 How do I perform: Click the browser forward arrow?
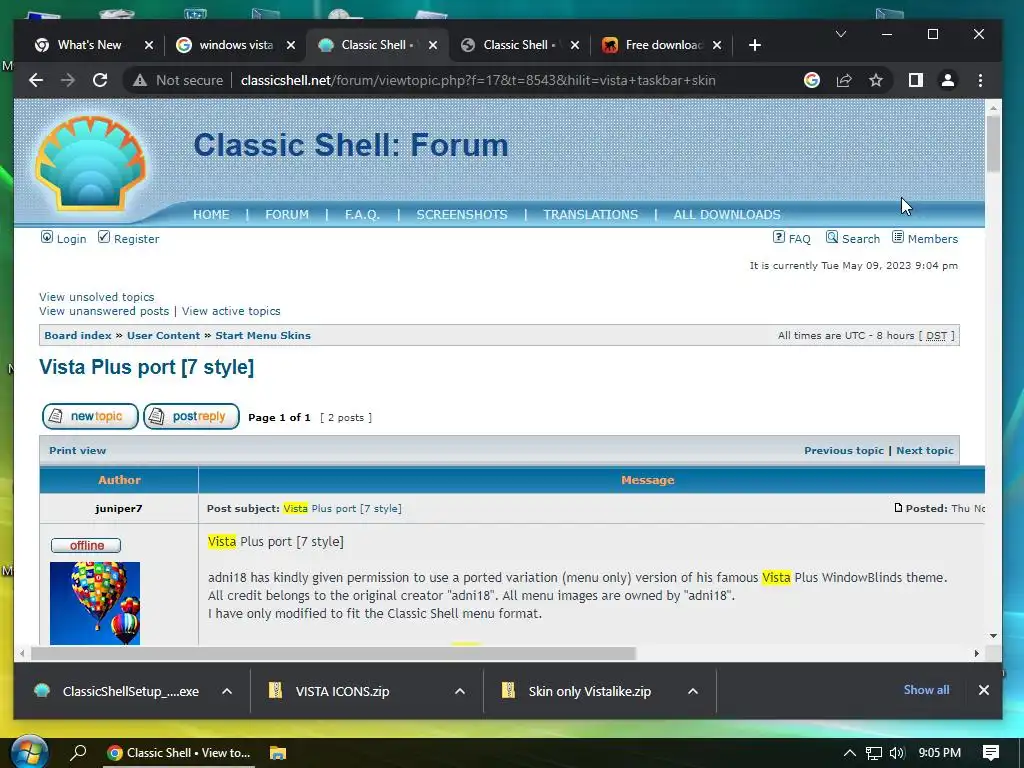point(68,80)
